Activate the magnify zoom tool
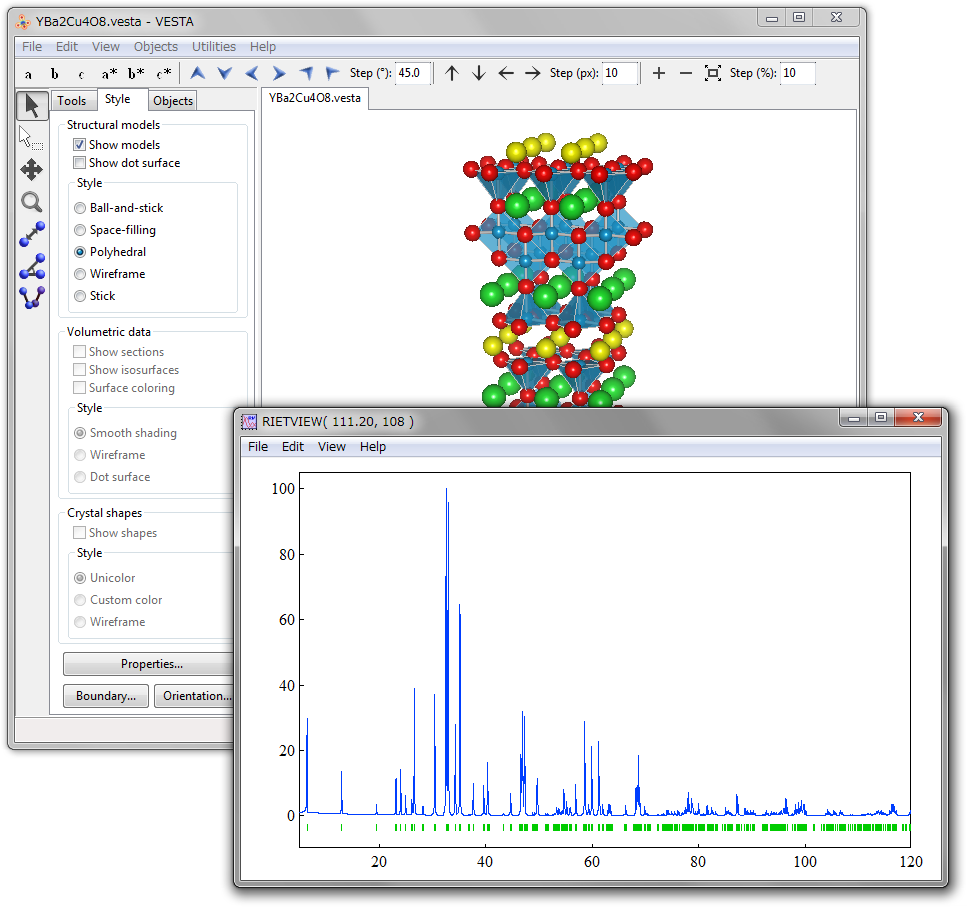Viewport: 967px width, 907px height. click(x=32, y=202)
